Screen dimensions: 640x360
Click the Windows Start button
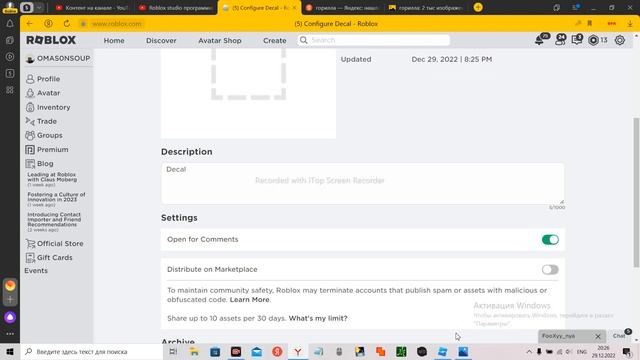coord(10,351)
